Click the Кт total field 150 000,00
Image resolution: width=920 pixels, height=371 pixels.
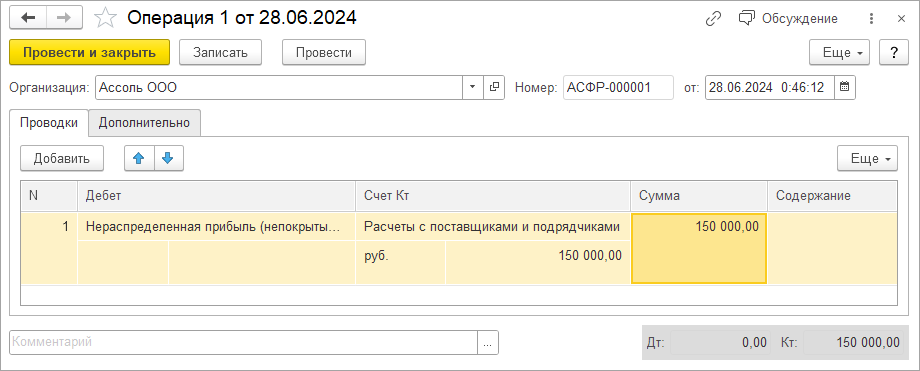pos(853,342)
